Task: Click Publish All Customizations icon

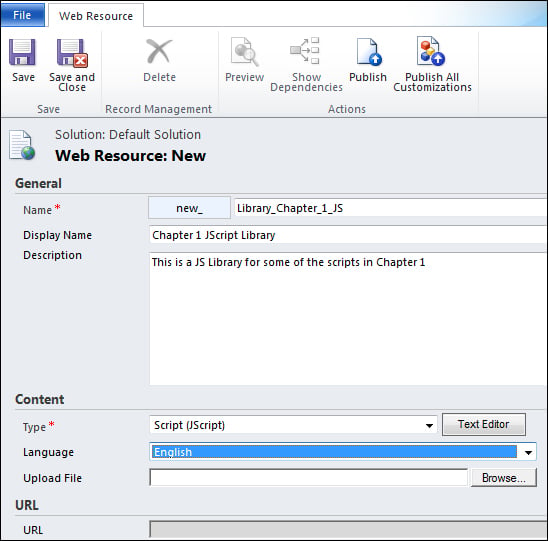Action: [431, 51]
